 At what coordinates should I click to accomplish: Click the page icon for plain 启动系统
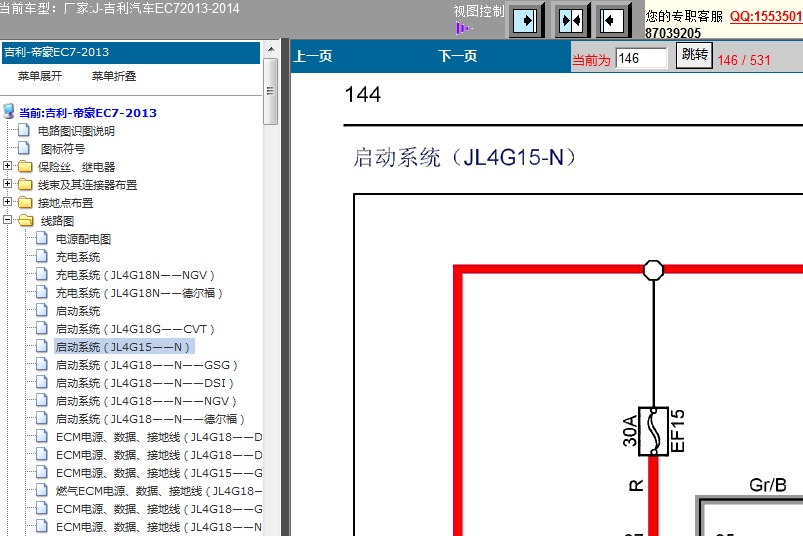click(42, 310)
